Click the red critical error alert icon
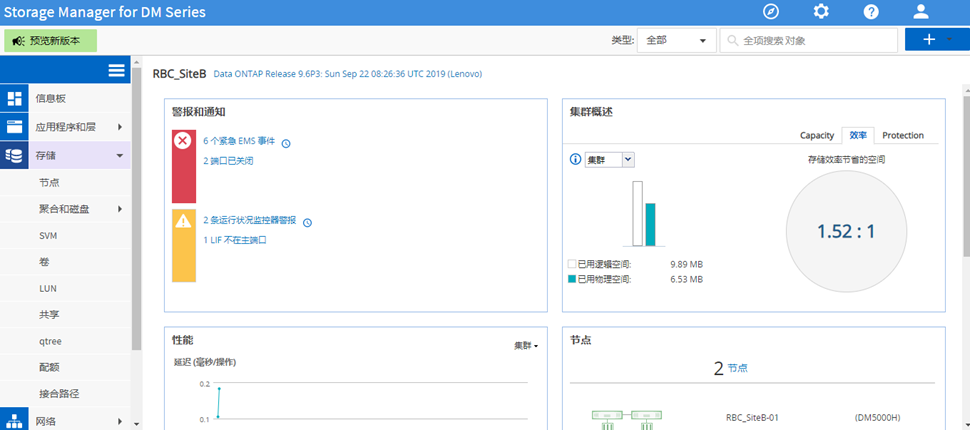 click(183, 141)
